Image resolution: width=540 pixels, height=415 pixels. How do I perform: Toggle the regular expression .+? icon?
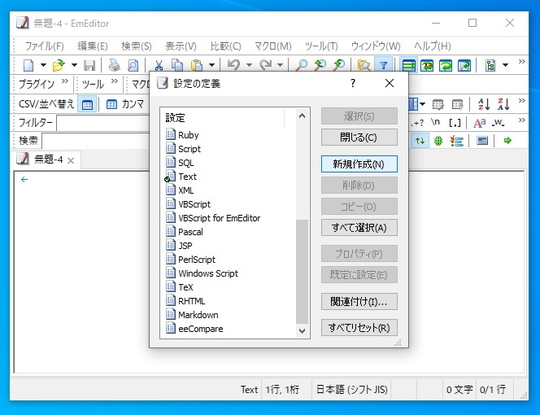[x=417, y=123]
